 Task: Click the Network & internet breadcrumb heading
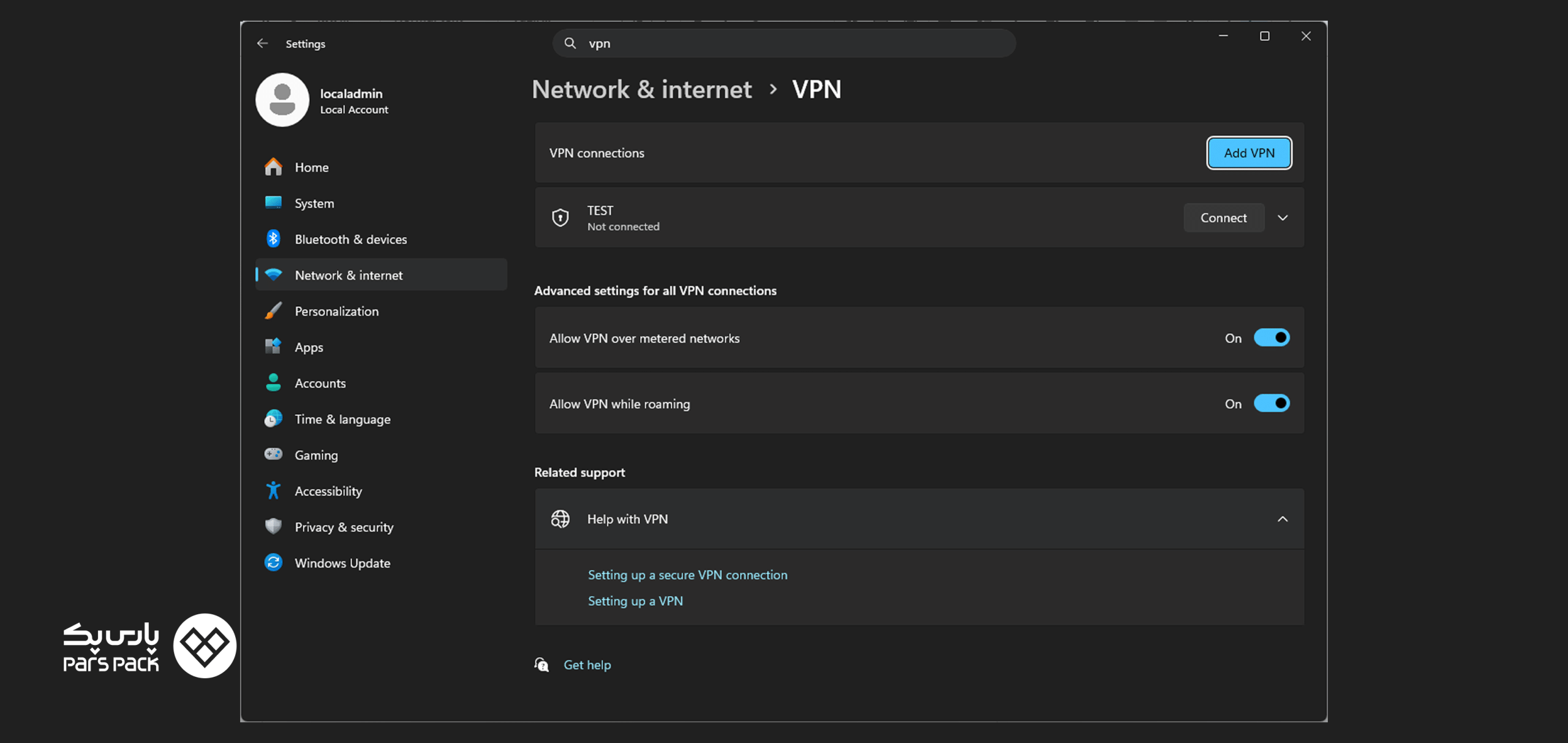click(641, 89)
